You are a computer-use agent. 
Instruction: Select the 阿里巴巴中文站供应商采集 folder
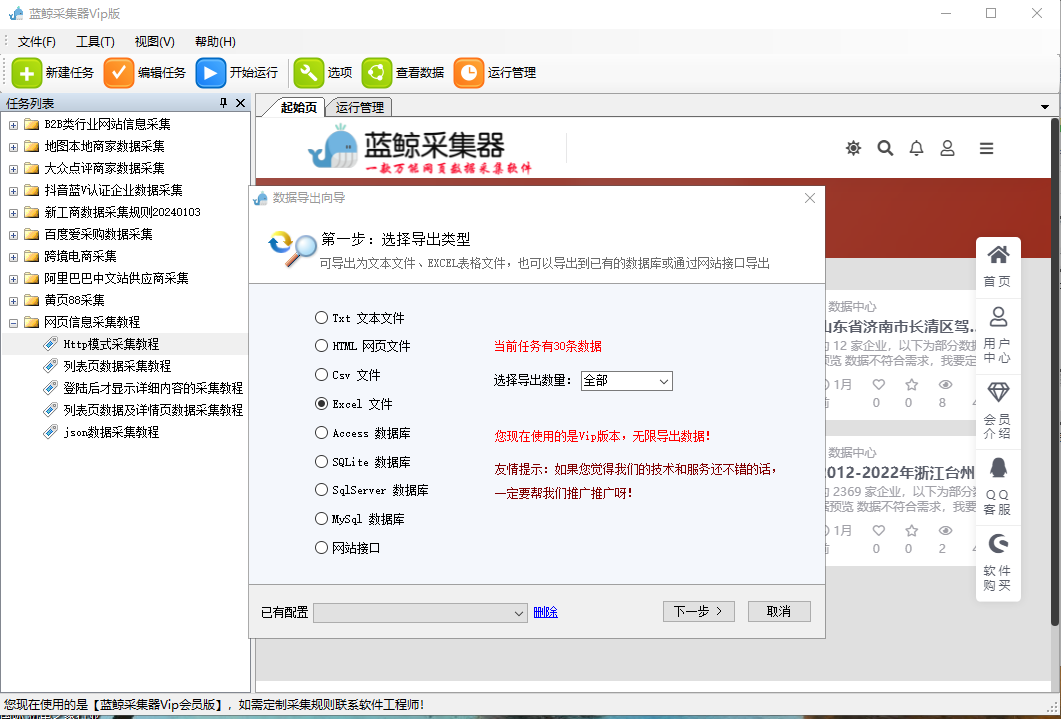pyautogui.click(x=116, y=278)
